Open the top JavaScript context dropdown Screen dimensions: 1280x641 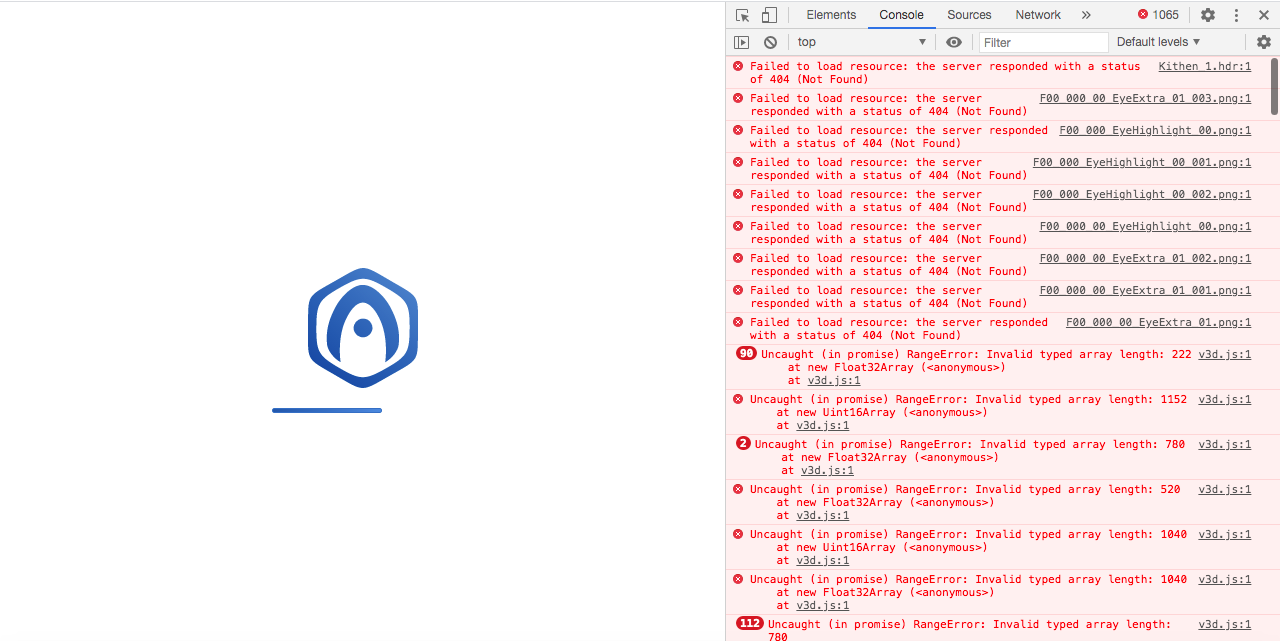click(861, 42)
